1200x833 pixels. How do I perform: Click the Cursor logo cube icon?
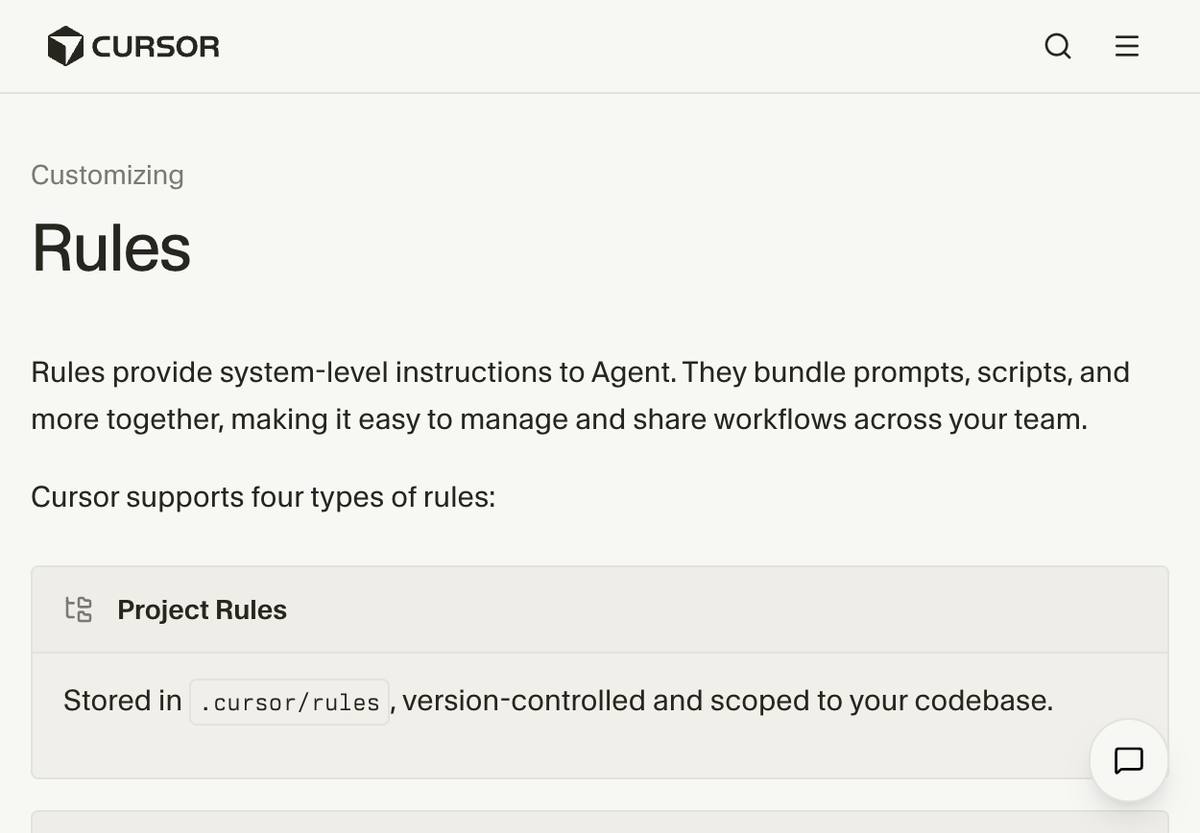(x=64, y=45)
